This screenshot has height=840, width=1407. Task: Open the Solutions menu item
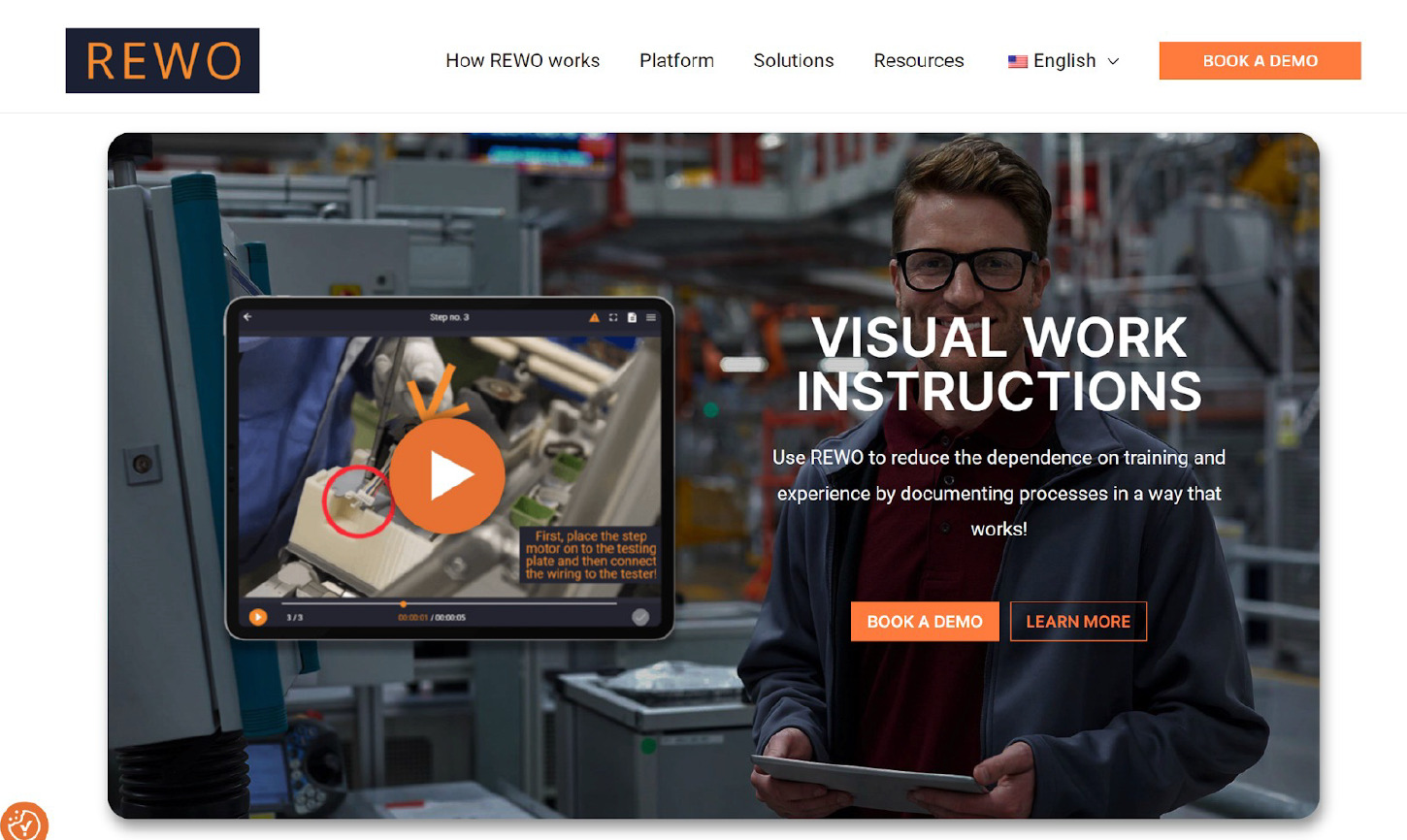pyautogui.click(x=793, y=60)
